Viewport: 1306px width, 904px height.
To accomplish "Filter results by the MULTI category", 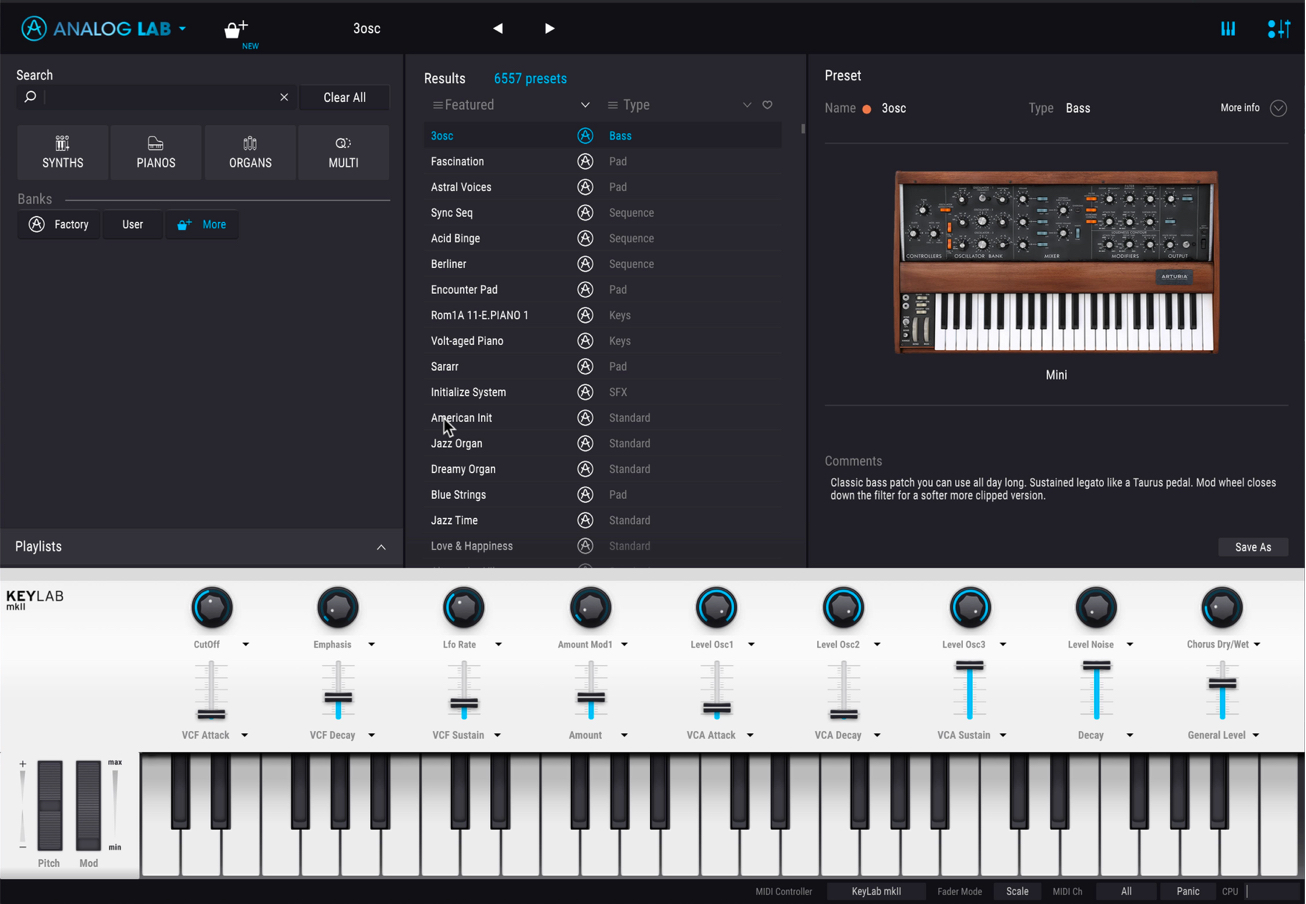I will [x=344, y=152].
